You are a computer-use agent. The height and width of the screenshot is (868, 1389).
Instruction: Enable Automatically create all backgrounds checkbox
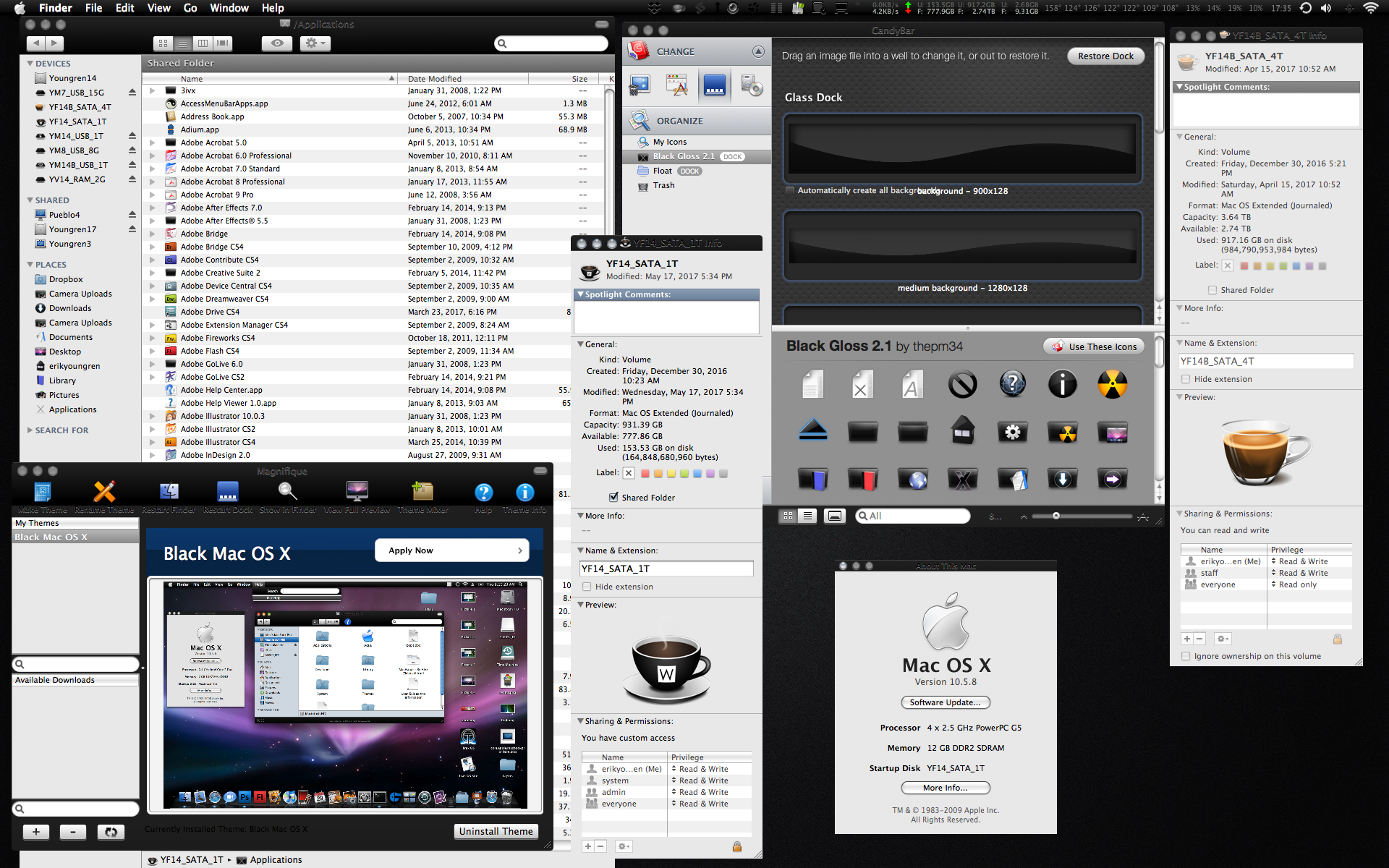(790, 190)
